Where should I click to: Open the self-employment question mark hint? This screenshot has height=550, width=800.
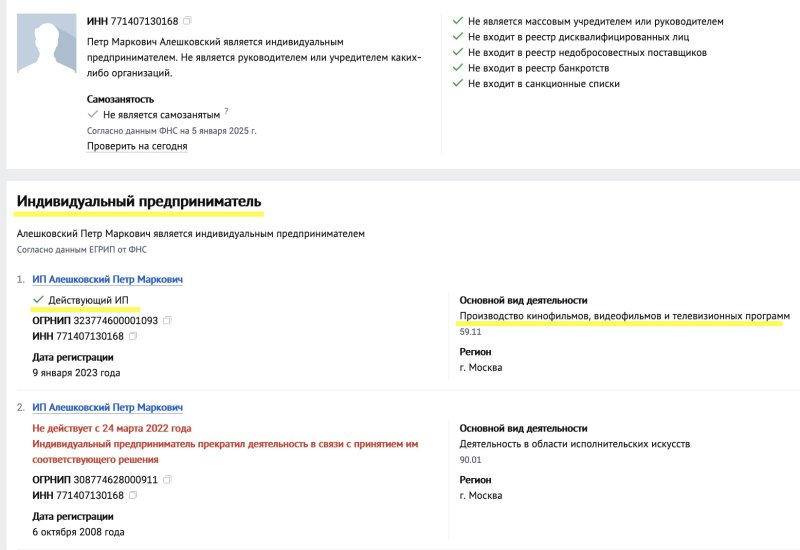click(x=227, y=111)
